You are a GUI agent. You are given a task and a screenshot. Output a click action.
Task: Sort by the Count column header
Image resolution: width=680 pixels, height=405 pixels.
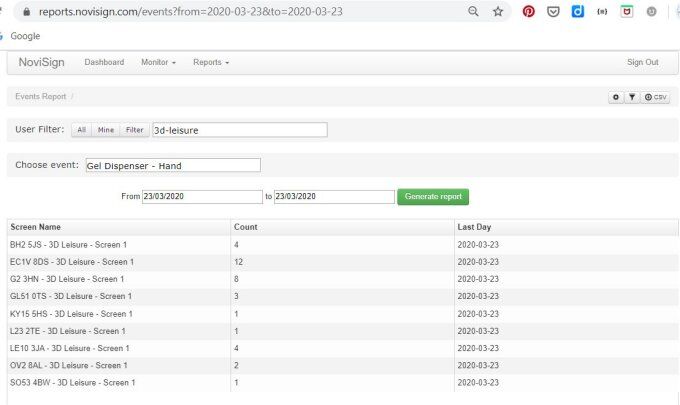(246, 227)
